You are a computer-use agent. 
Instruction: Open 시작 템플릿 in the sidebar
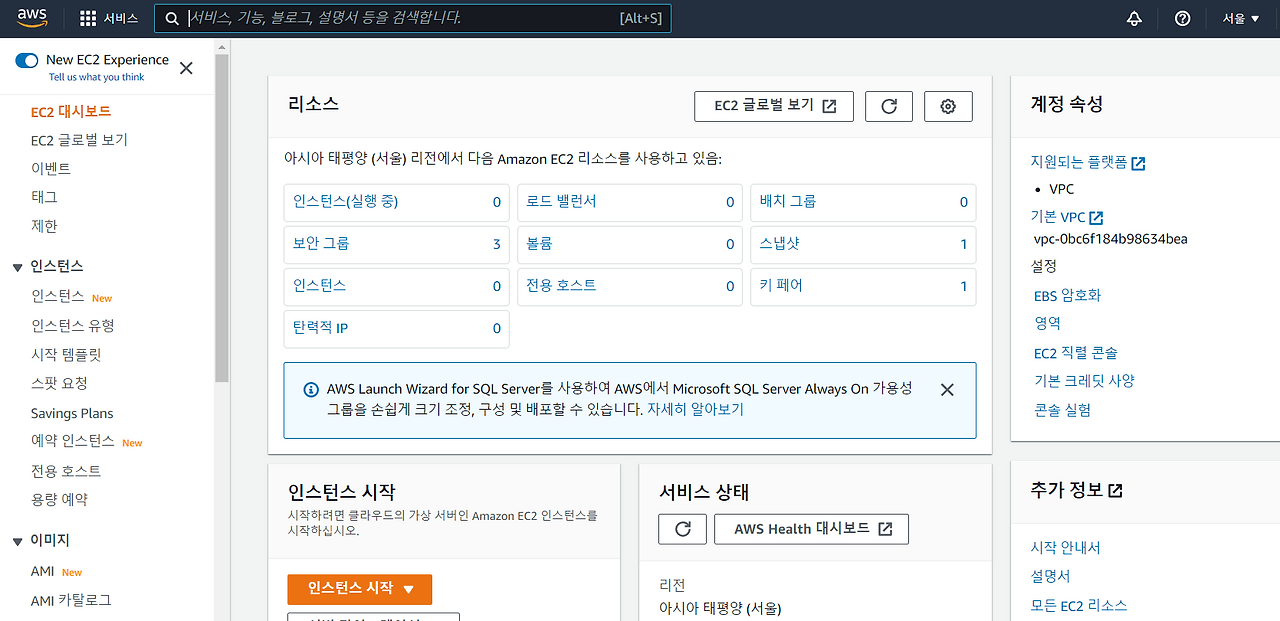(66, 355)
